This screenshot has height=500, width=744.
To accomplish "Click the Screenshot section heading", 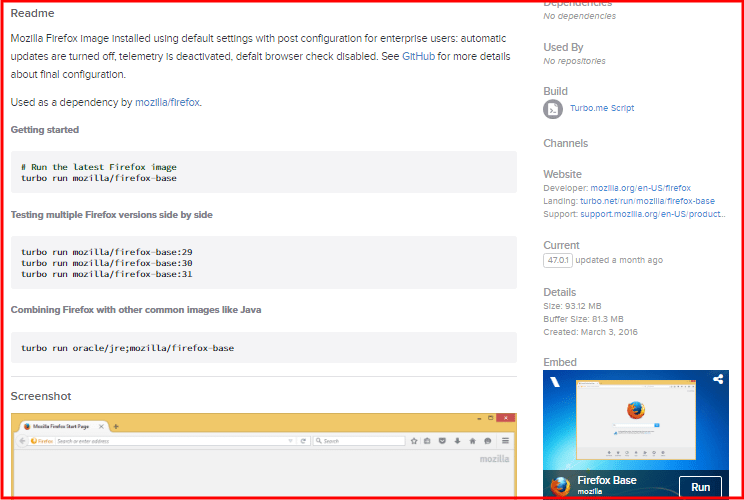I will coord(41,396).
